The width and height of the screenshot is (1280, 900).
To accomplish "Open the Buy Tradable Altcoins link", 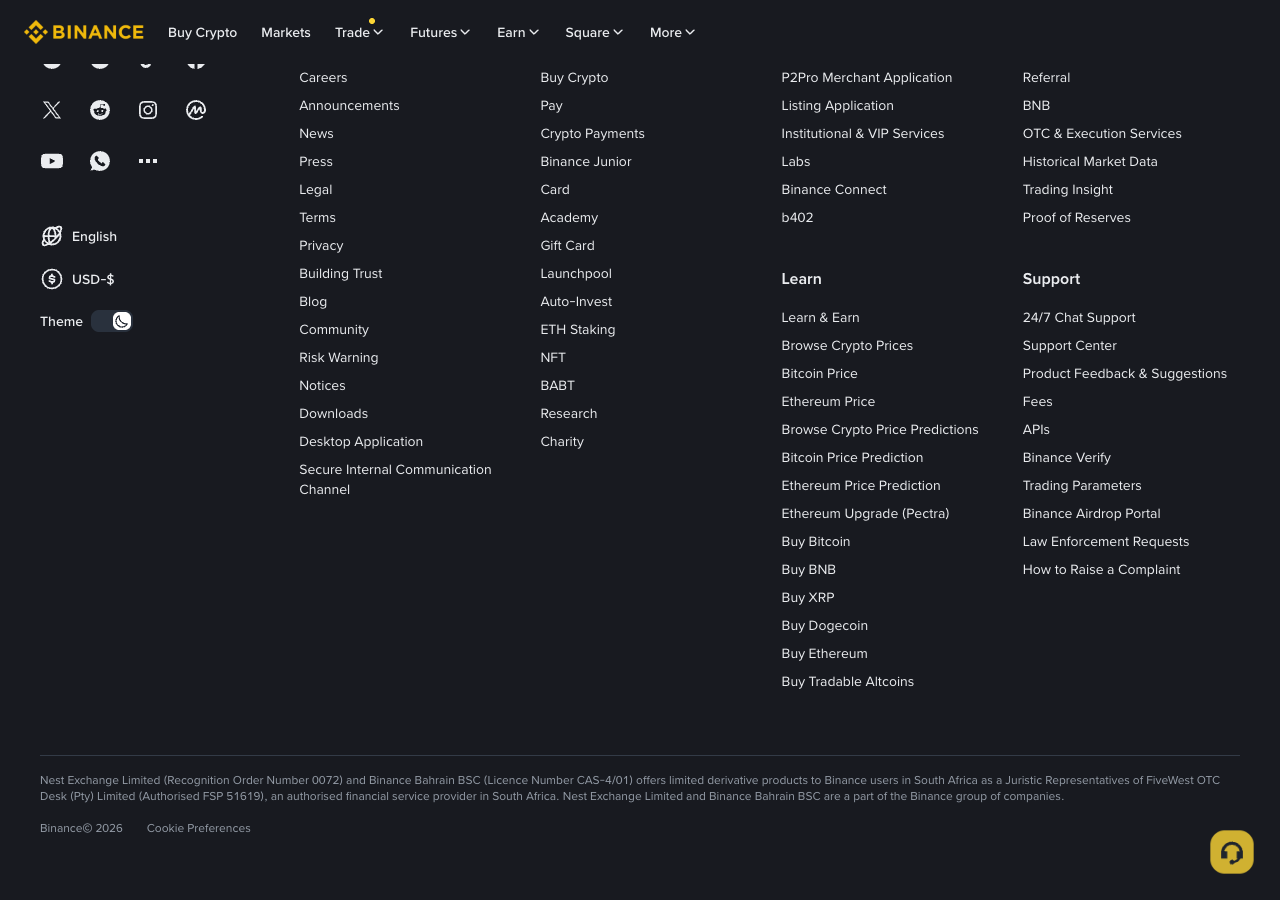I will coord(848,681).
